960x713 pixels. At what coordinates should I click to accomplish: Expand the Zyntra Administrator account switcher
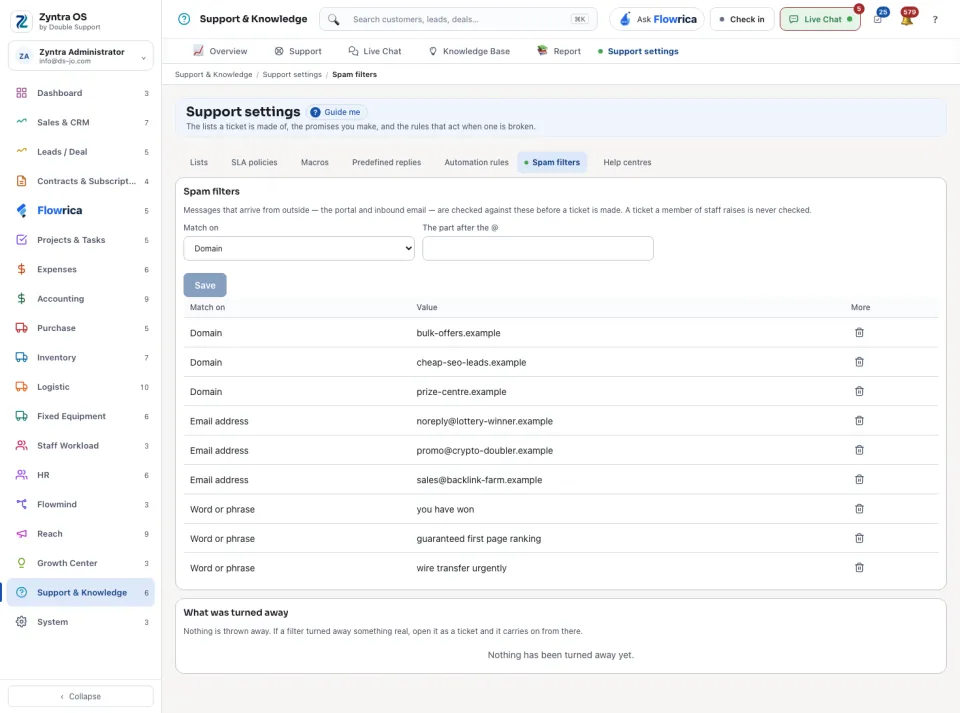(x=81, y=56)
